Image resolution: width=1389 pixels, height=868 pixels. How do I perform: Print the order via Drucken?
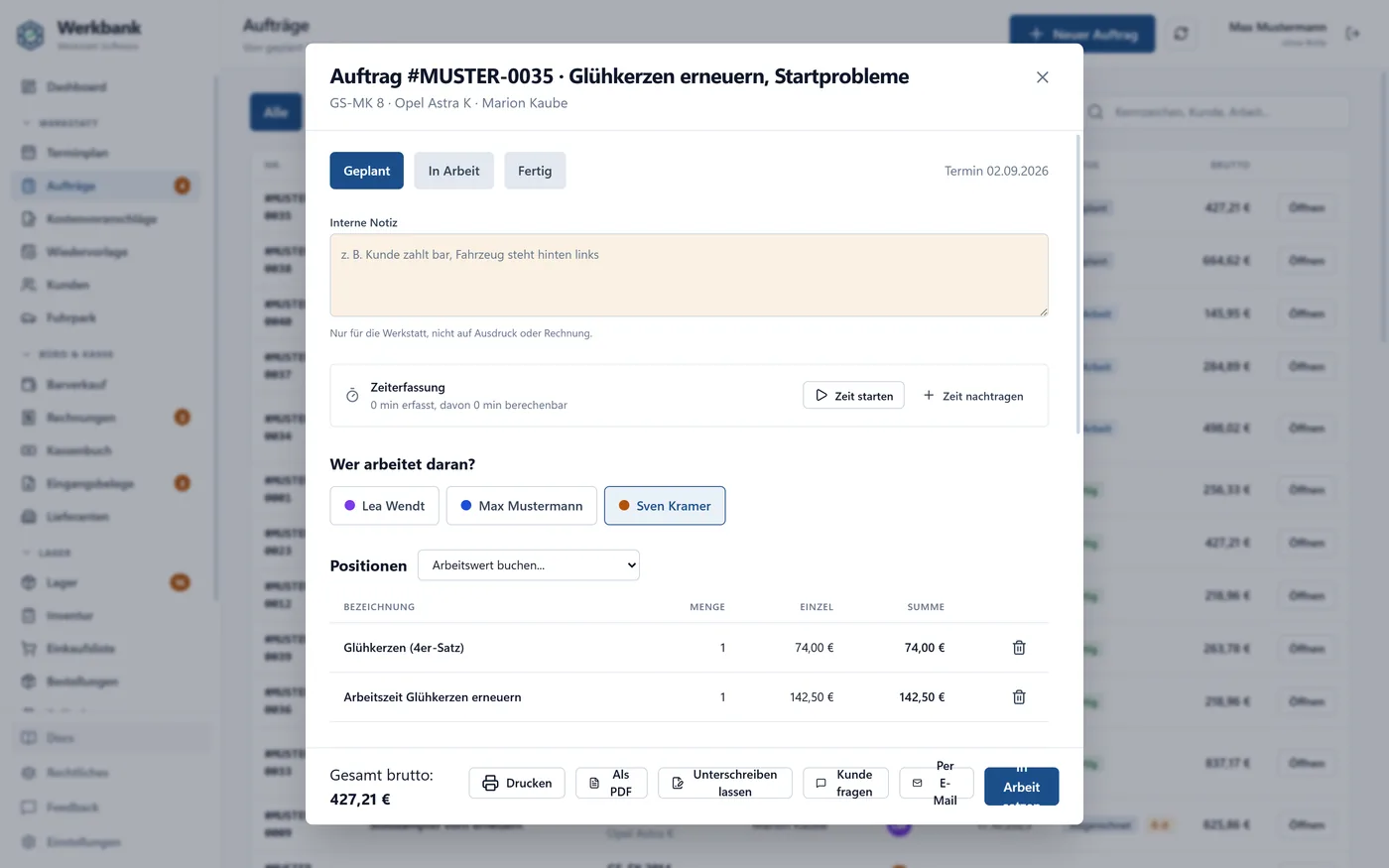(x=517, y=783)
